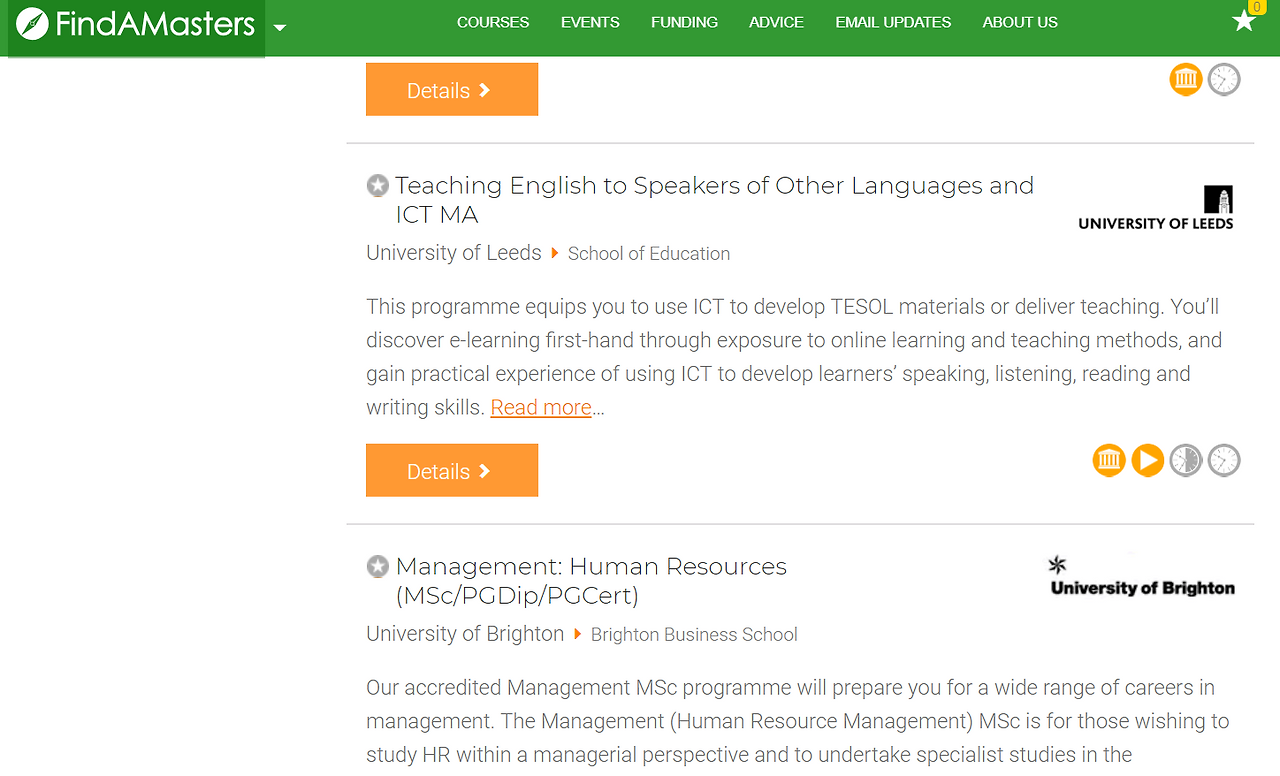Viewport: 1280px width, 776px height.
Task: Save the Management: Human Resources course with its star
Action: click(x=377, y=566)
